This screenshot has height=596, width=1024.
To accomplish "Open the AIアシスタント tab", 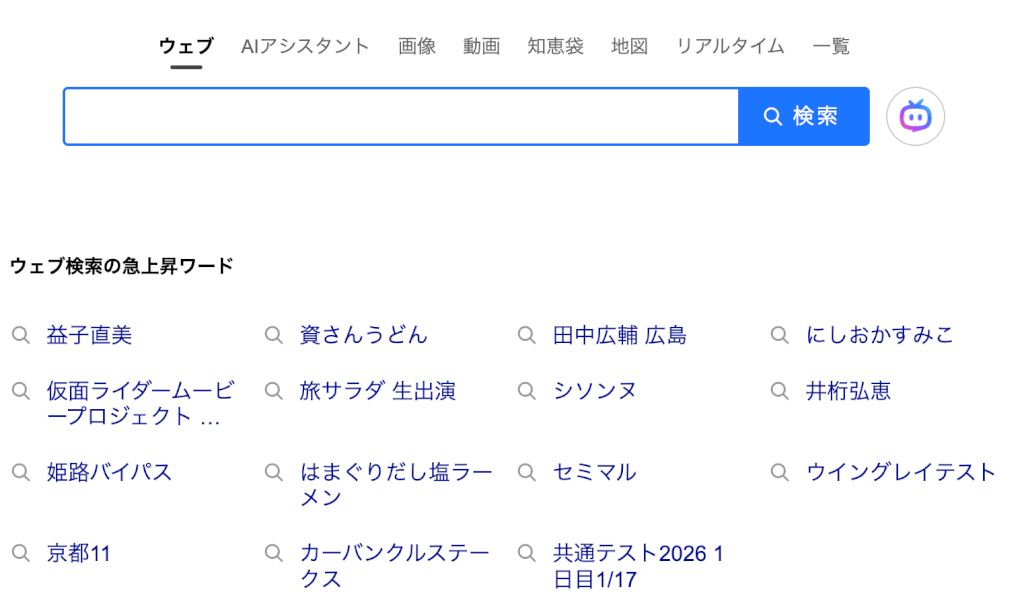I will pyautogui.click(x=304, y=45).
